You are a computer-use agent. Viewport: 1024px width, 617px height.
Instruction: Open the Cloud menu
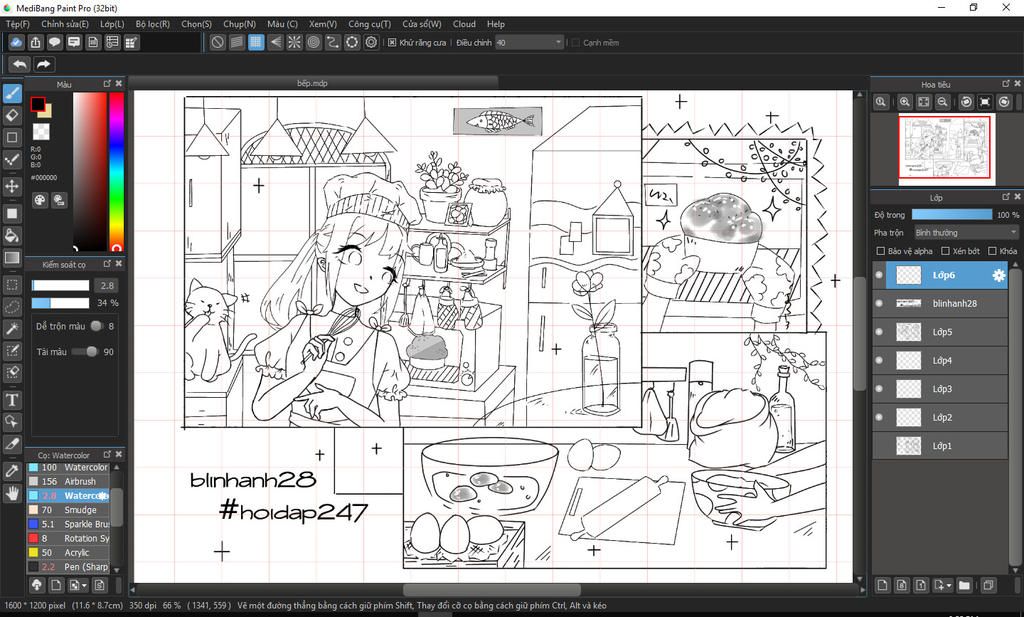464,24
